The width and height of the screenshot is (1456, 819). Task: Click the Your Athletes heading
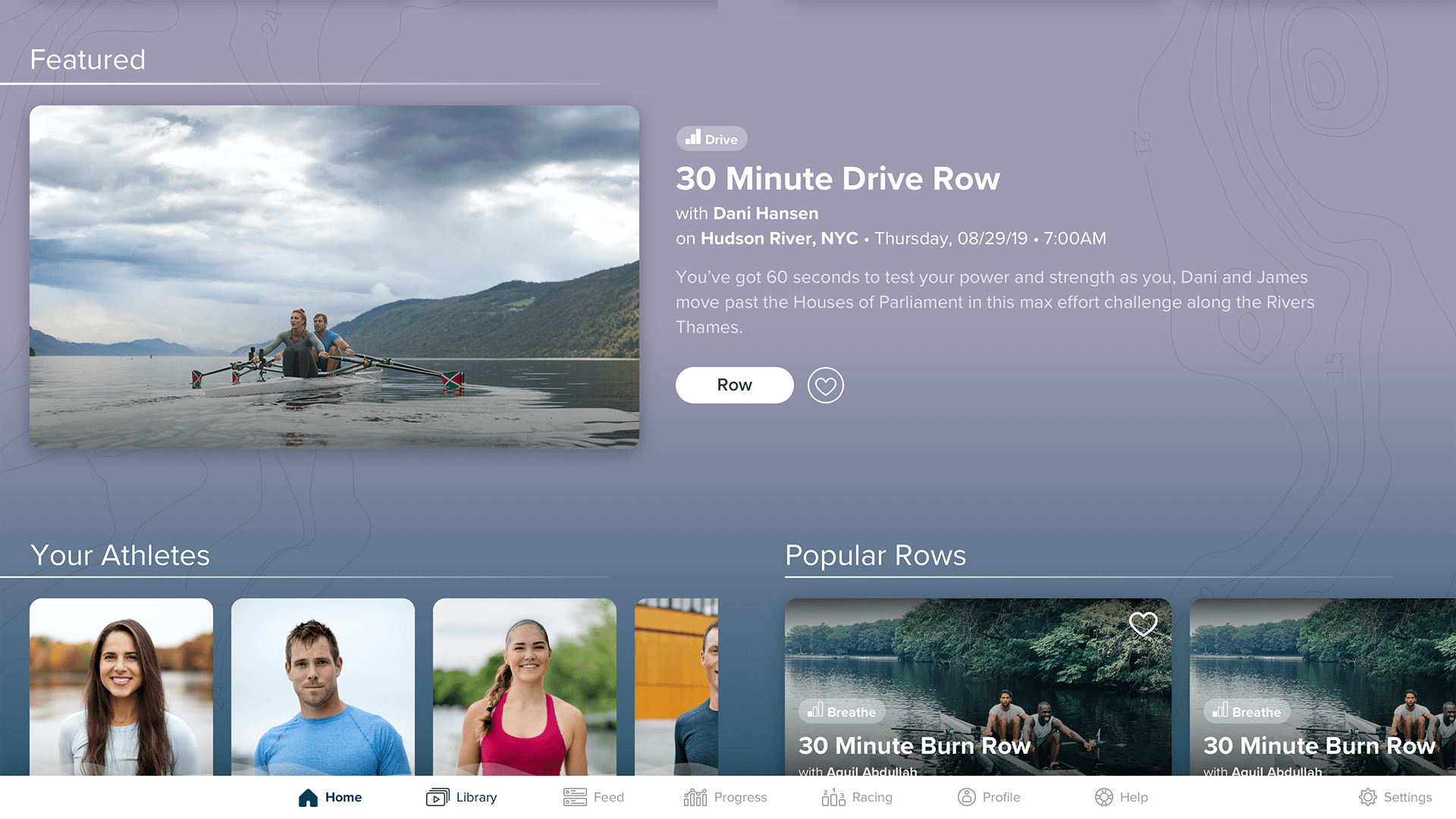click(120, 555)
